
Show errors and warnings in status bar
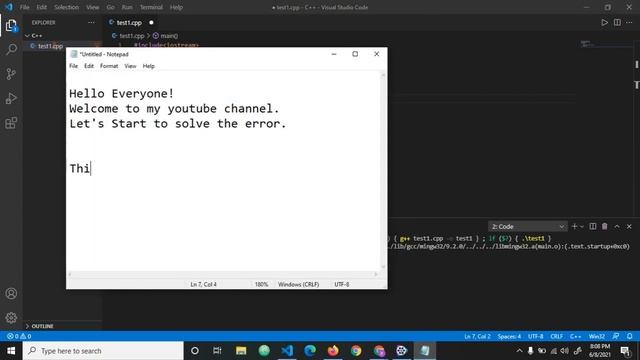tap(19, 336)
